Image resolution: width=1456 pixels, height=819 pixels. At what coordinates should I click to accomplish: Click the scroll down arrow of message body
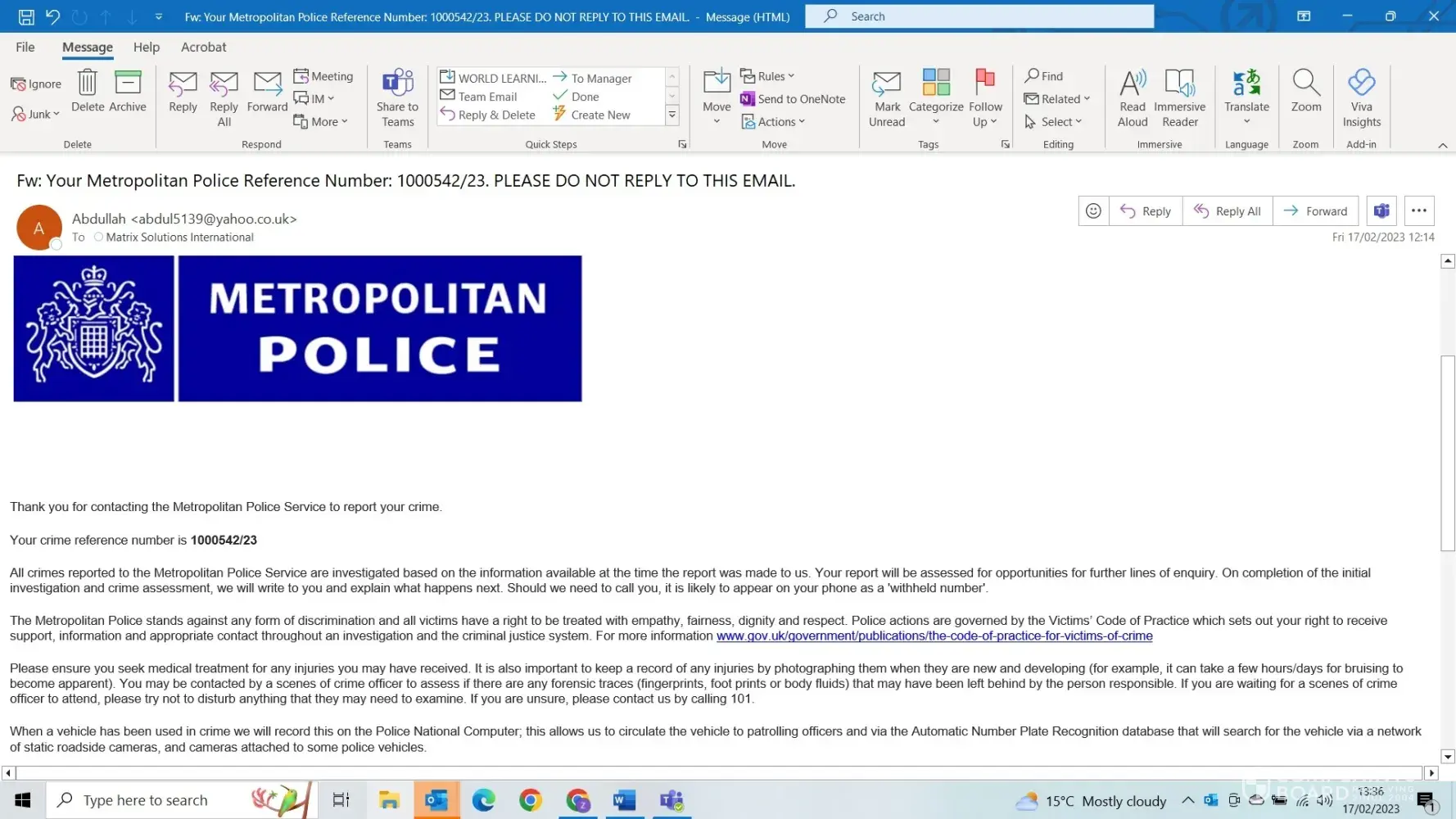[1448, 757]
